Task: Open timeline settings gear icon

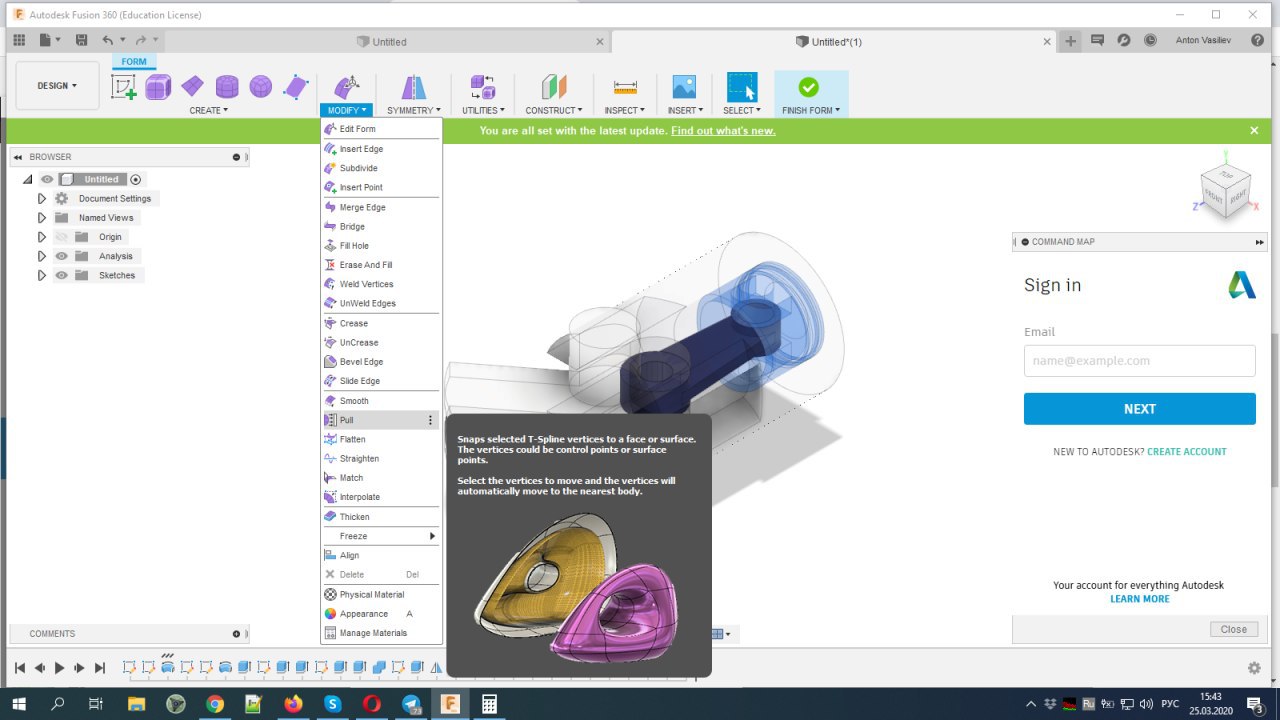Action: [x=1254, y=668]
